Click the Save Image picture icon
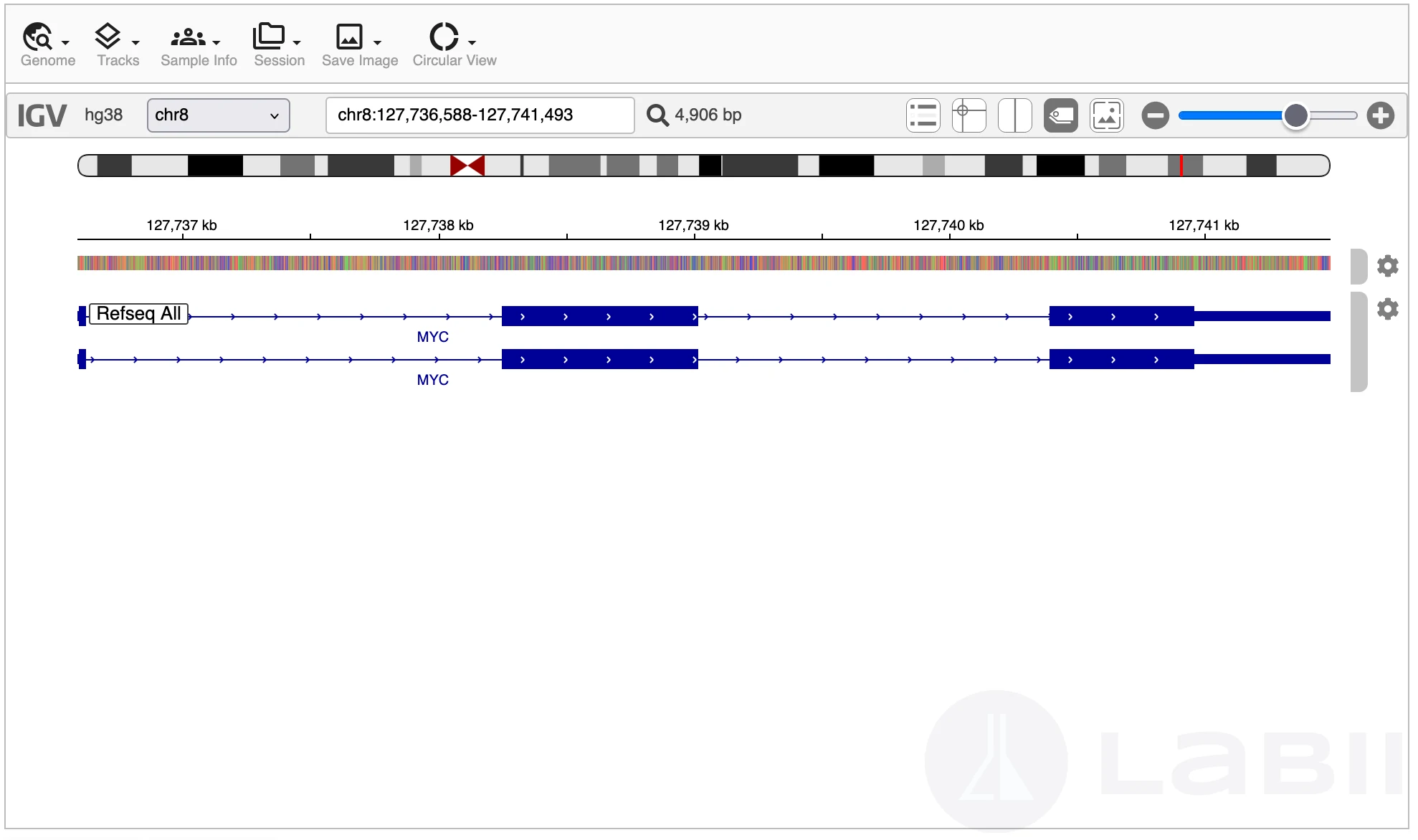 349,36
